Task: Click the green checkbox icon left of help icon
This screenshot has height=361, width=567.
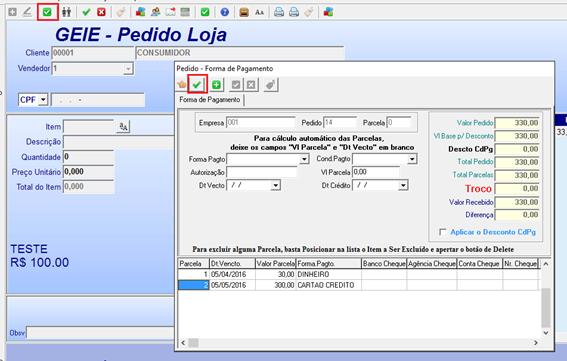Action: coord(205,12)
